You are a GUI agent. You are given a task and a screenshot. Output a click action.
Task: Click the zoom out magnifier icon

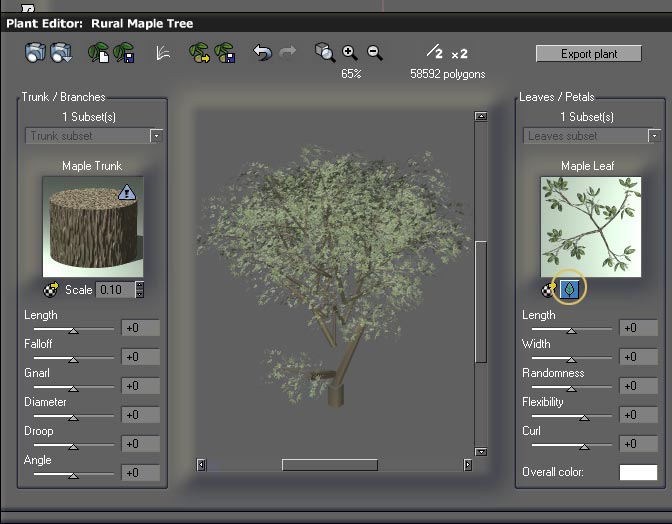point(374,53)
